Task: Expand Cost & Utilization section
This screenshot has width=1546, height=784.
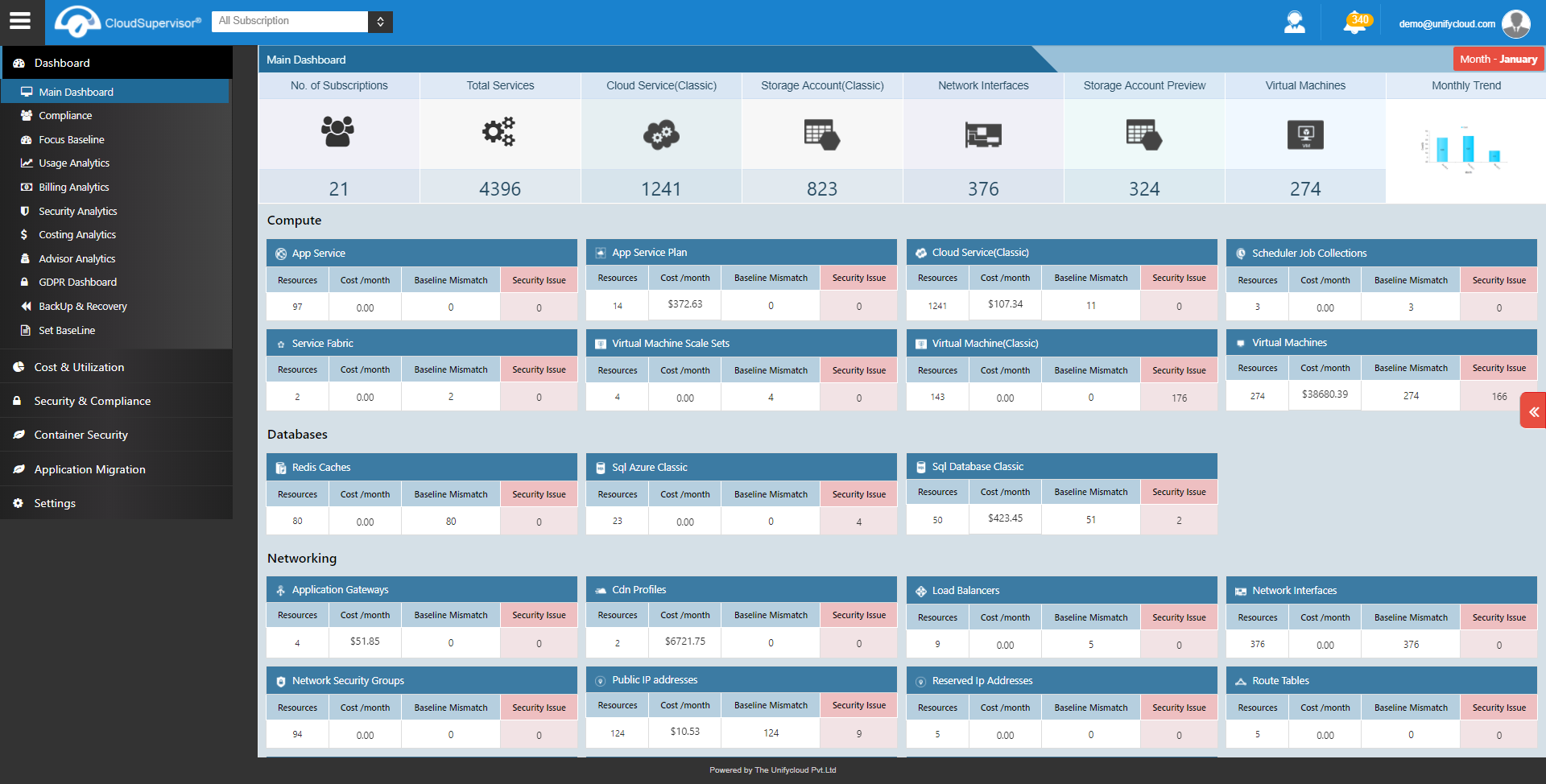Action: pyautogui.click(x=116, y=367)
